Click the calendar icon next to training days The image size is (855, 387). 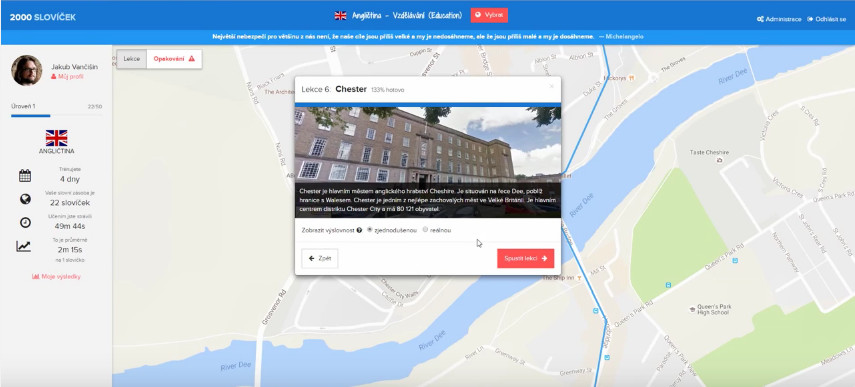tap(25, 176)
